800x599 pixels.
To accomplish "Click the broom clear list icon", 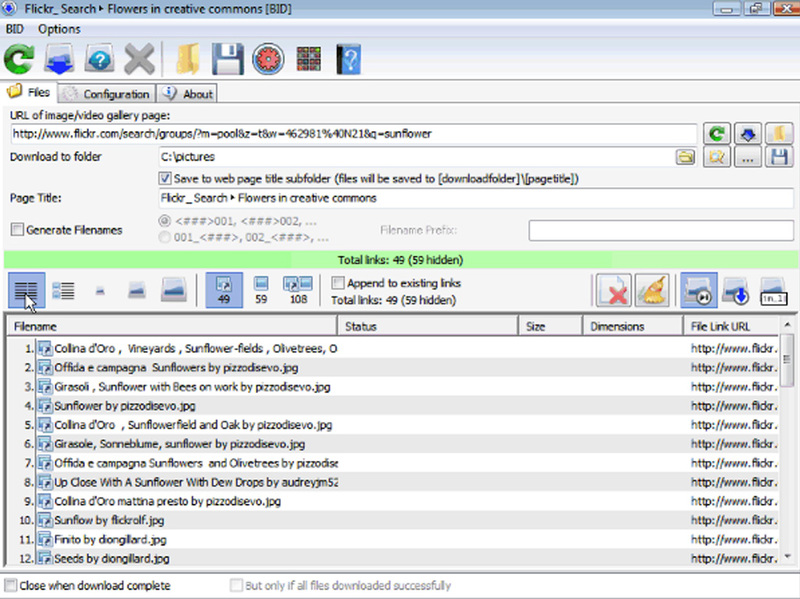I will pyautogui.click(x=652, y=290).
